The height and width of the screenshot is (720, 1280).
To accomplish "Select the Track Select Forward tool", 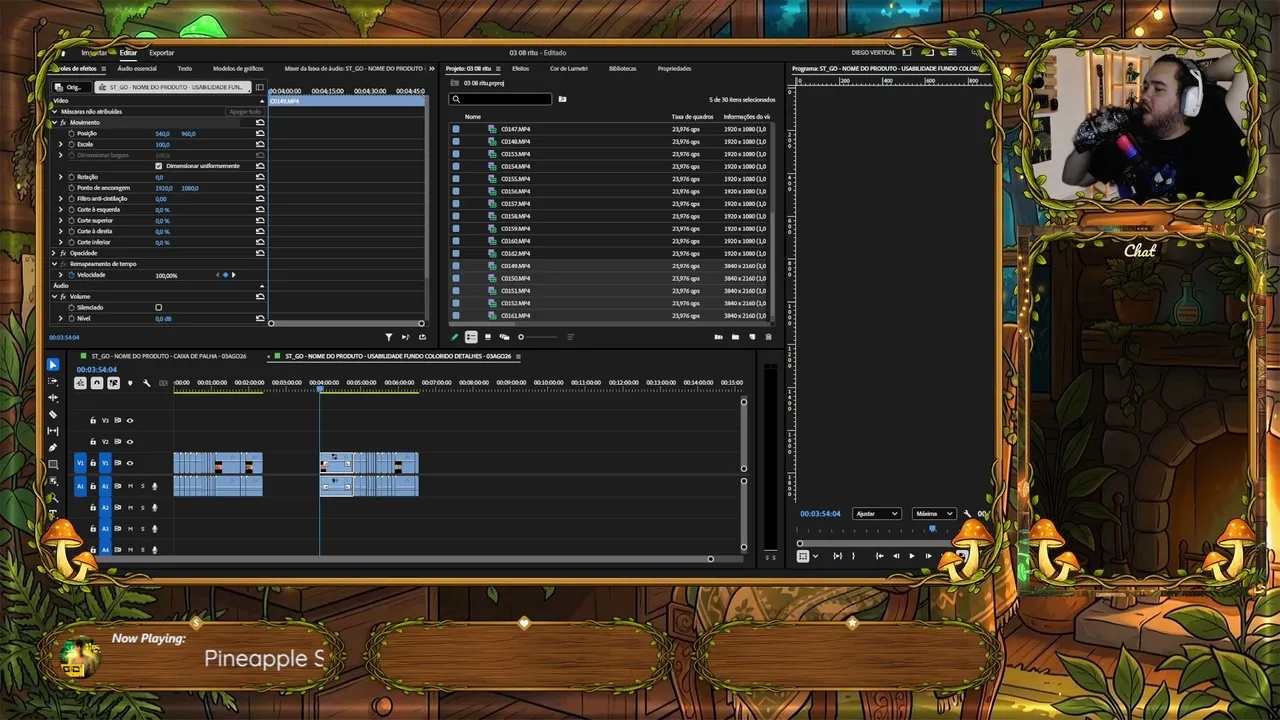I will 53,382.
